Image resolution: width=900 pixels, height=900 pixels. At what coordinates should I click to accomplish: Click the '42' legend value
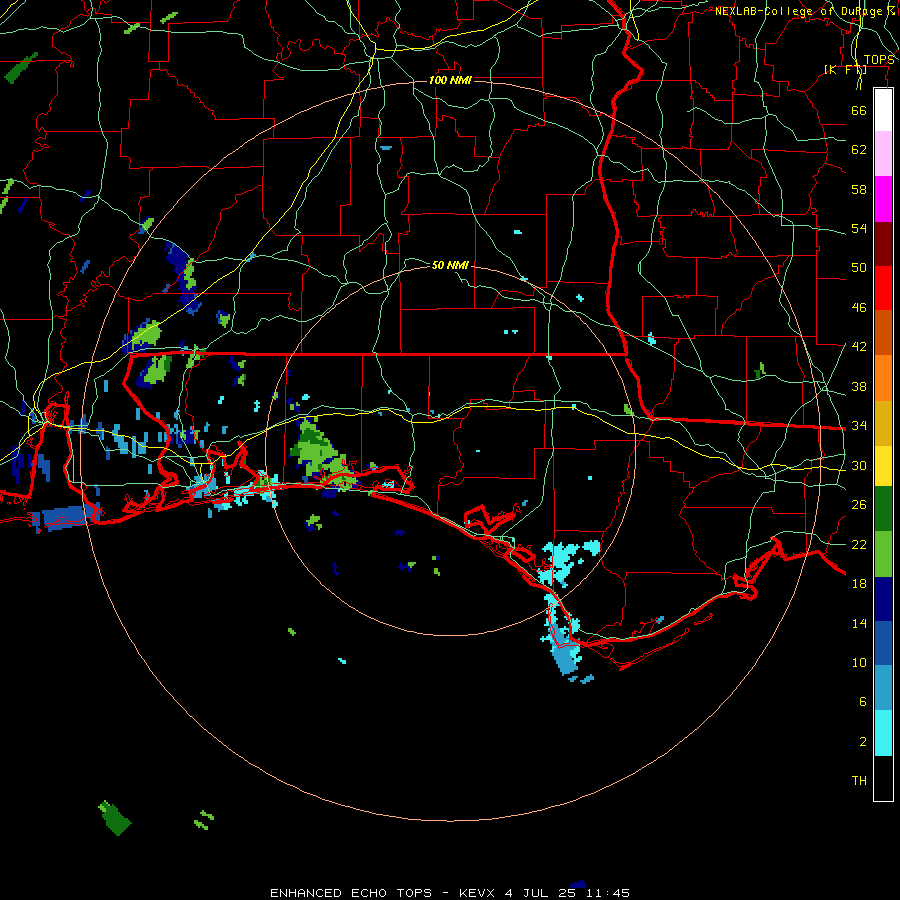[x=859, y=347]
